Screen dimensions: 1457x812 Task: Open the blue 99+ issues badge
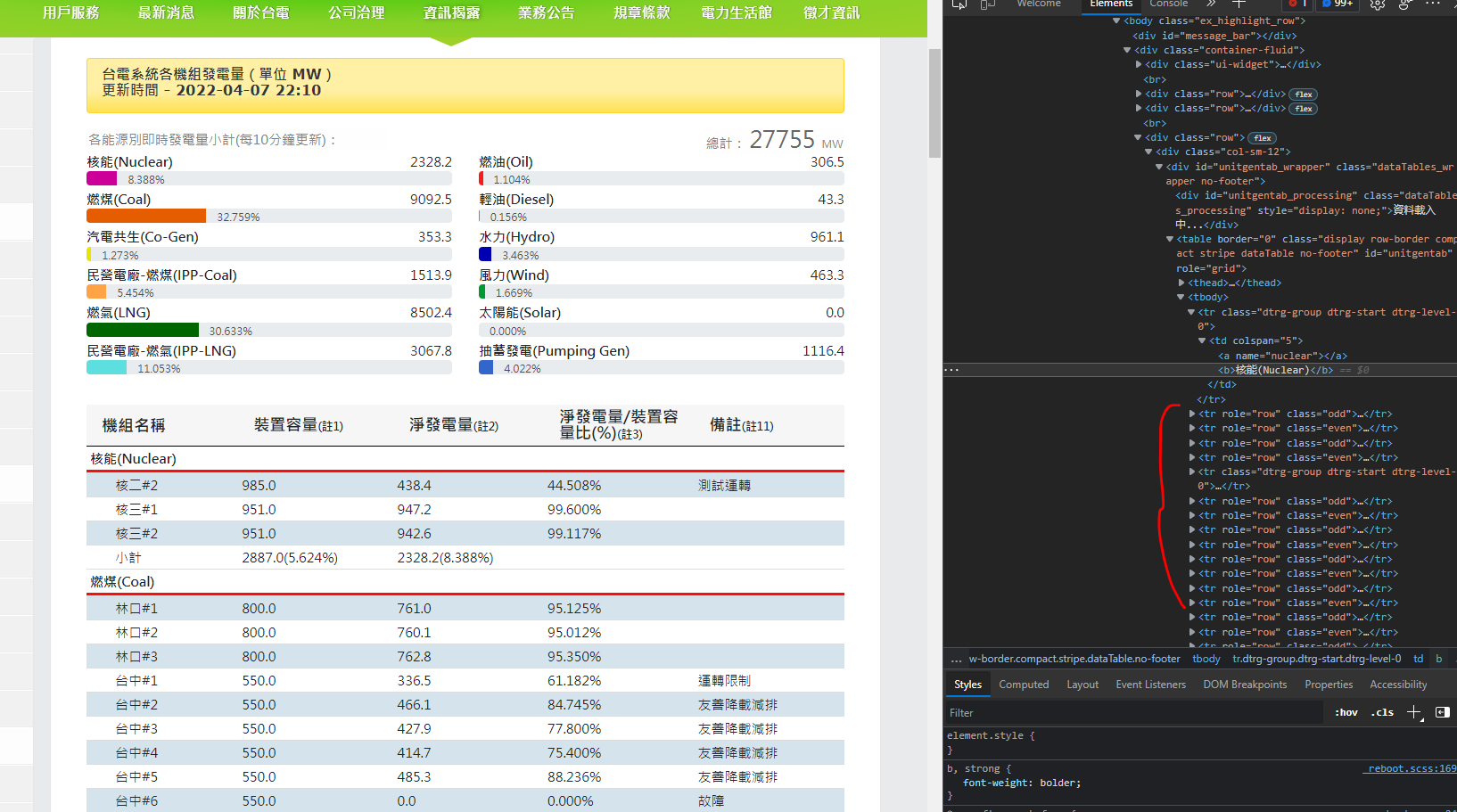point(1338,4)
